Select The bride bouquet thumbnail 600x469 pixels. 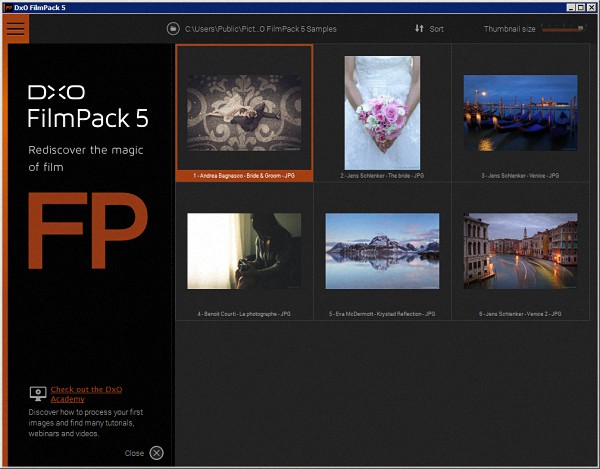(382, 113)
